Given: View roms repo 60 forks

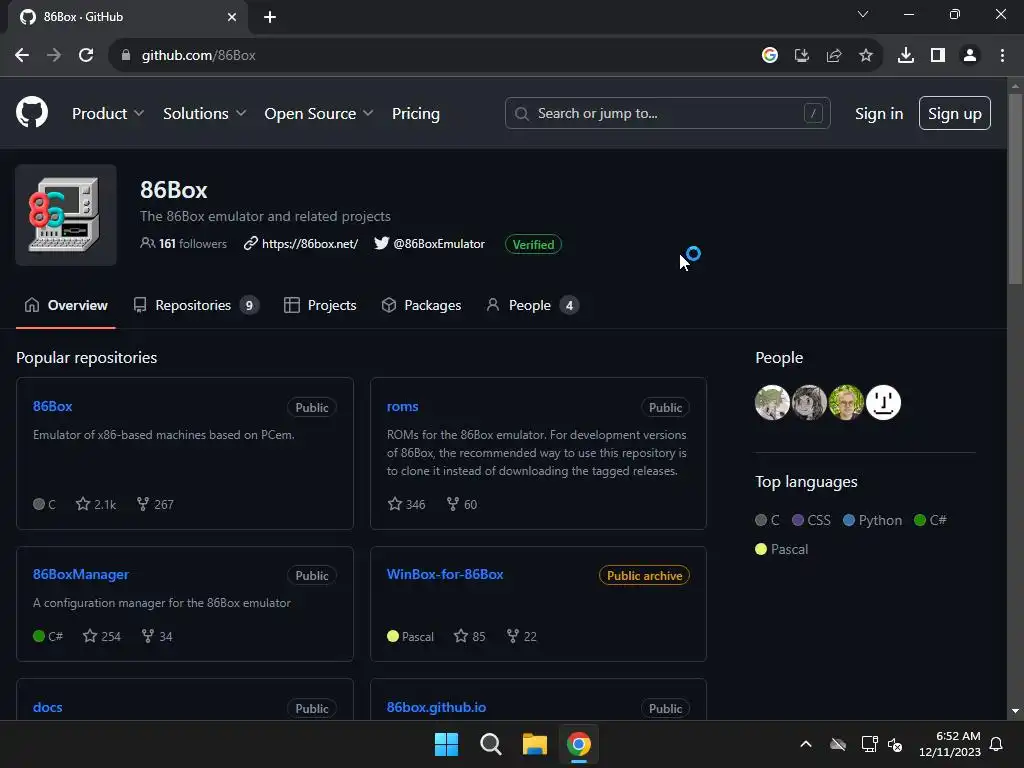Looking at the screenshot, I should click(462, 504).
